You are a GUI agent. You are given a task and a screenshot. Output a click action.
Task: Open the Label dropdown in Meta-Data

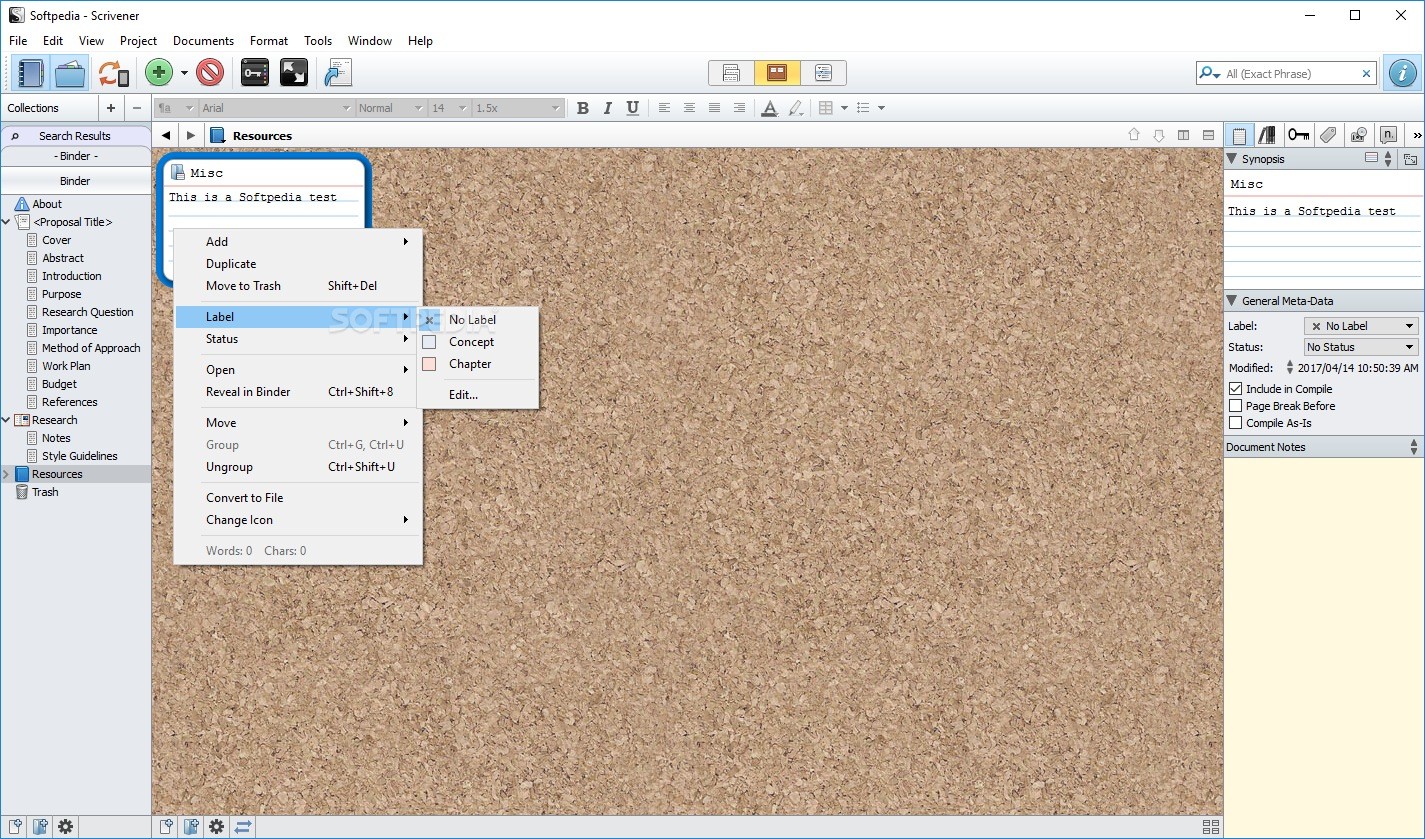pos(1361,326)
